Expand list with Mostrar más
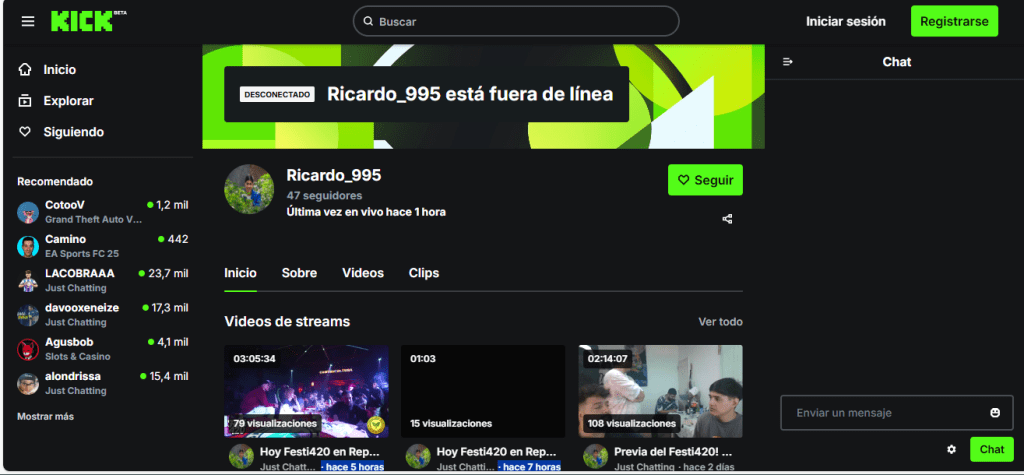Screen dimensions: 1024x475 point(45,416)
